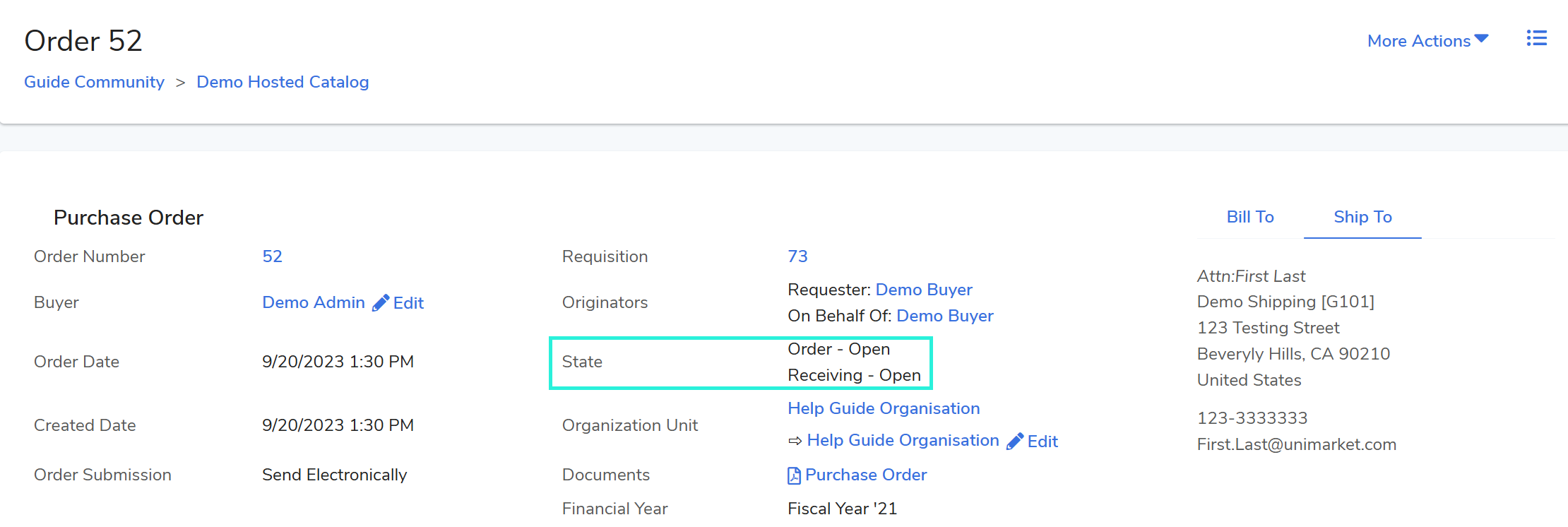Image resolution: width=1568 pixels, height=527 pixels.
Task: Go to Guide Community breadcrumb
Action: pyautogui.click(x=94, y=82)
